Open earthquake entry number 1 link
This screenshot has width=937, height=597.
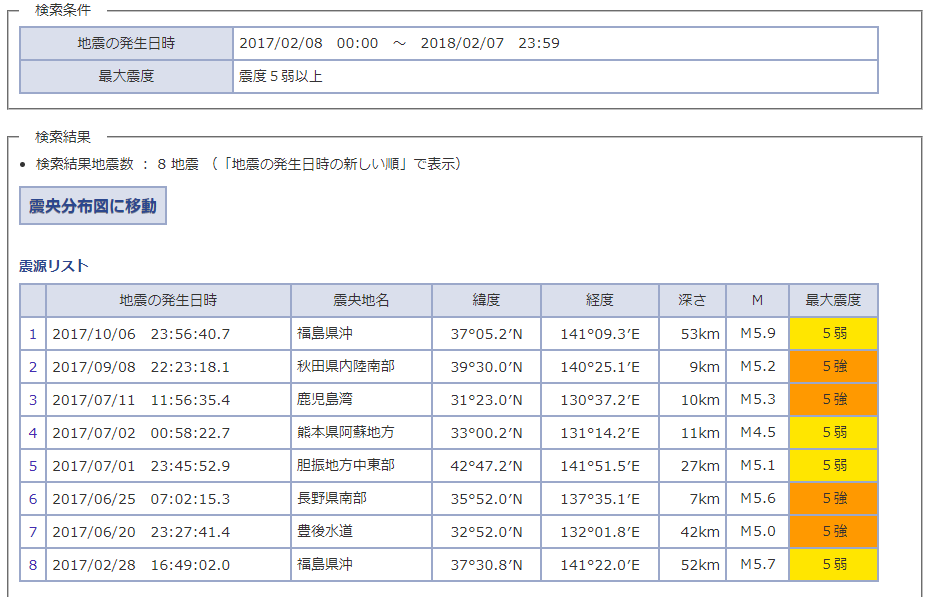(x=33, y=334)
